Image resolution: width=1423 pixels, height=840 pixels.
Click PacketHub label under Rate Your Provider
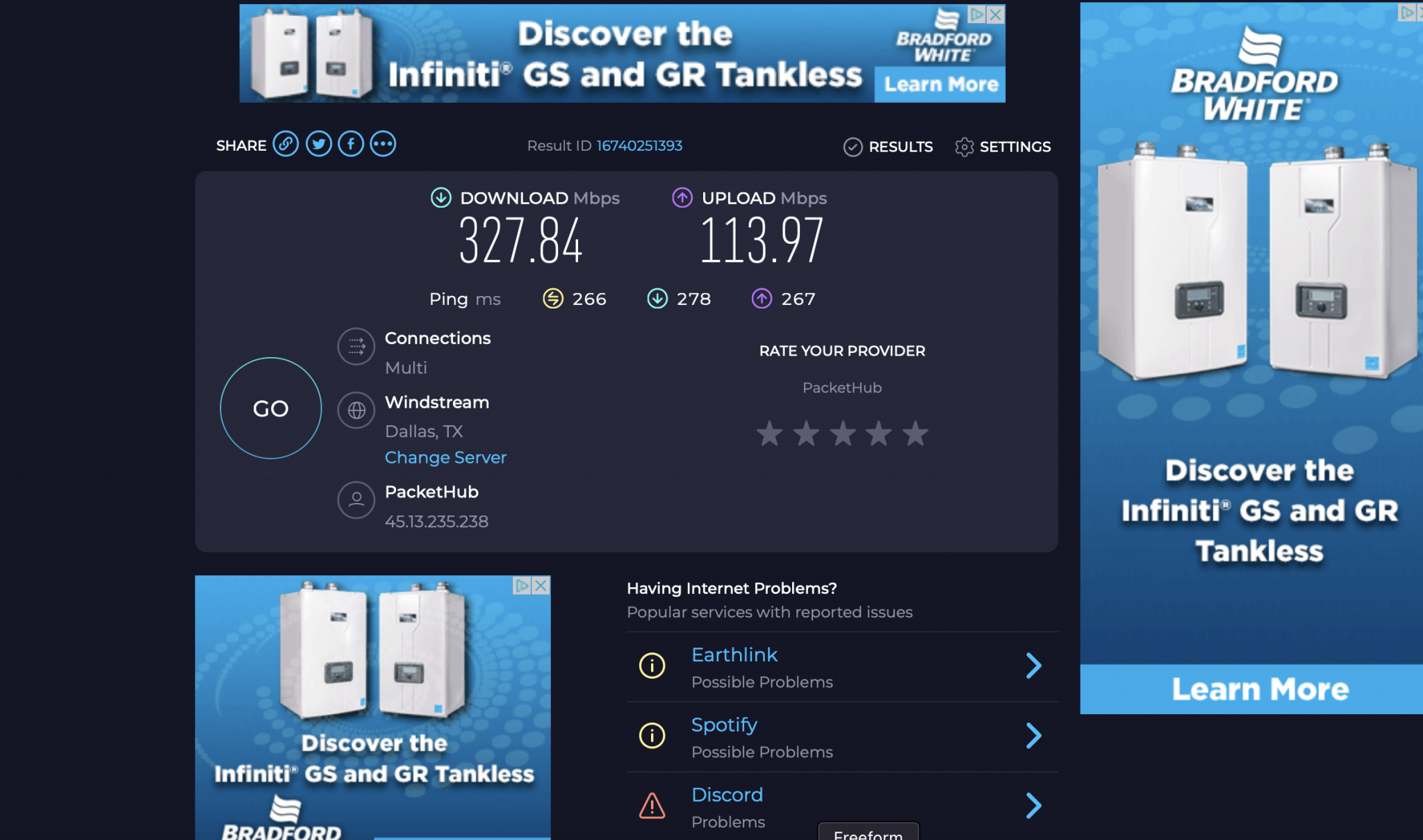[842, 388]
